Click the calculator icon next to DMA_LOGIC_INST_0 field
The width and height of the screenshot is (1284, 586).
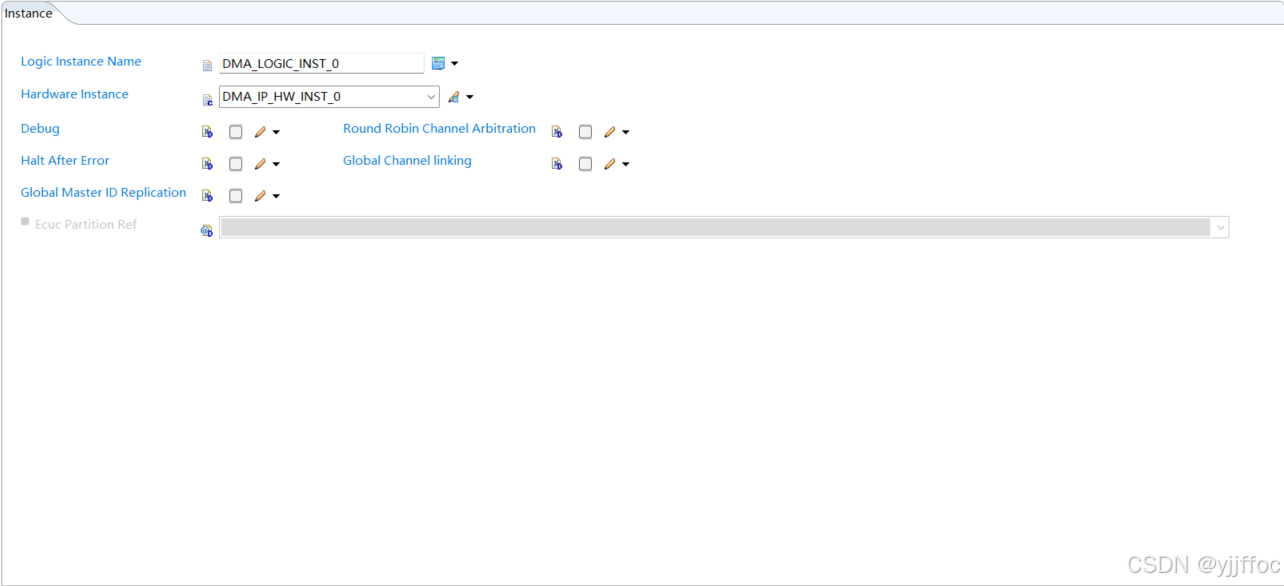point(438,63)
